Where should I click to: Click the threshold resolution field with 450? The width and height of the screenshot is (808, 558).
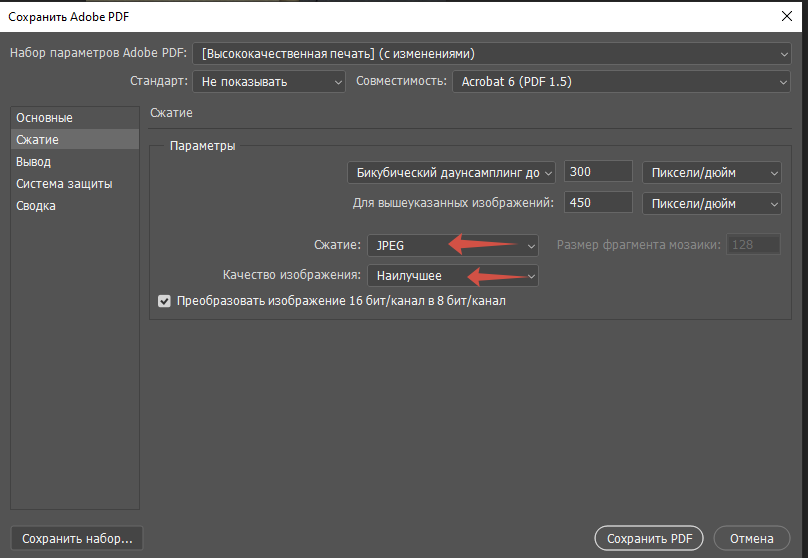pyautogui.click(x=598, y=202)
